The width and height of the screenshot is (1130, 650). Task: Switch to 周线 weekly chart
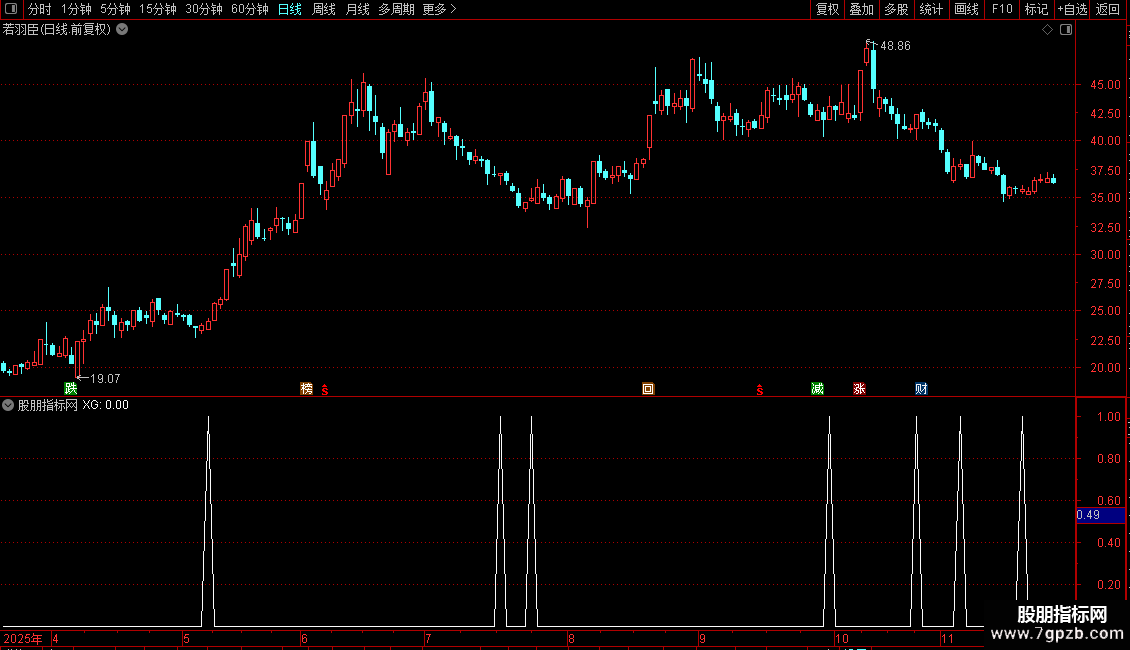(324, 9)
